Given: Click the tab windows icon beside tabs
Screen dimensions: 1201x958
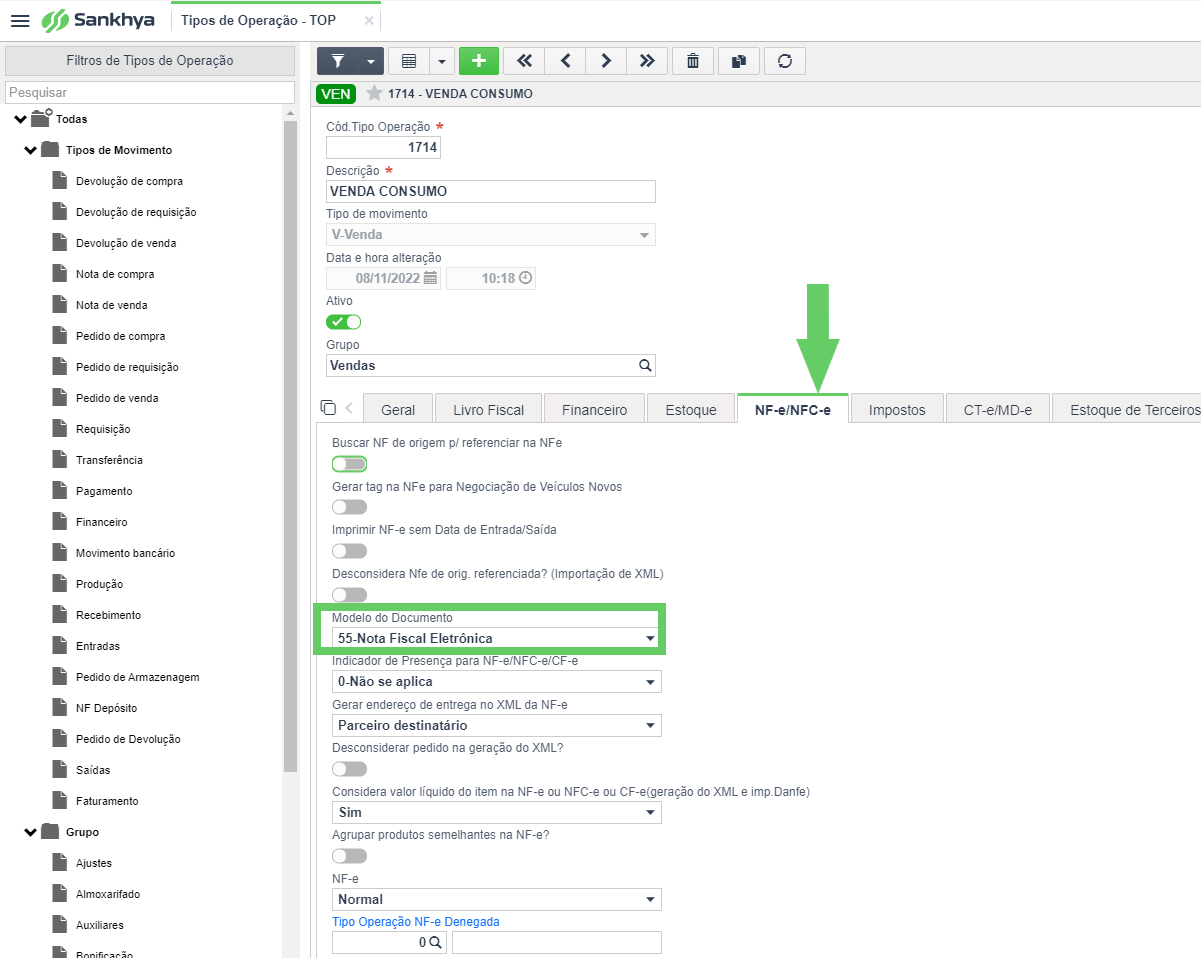Looking at the screenshot, I should [328, 407].
